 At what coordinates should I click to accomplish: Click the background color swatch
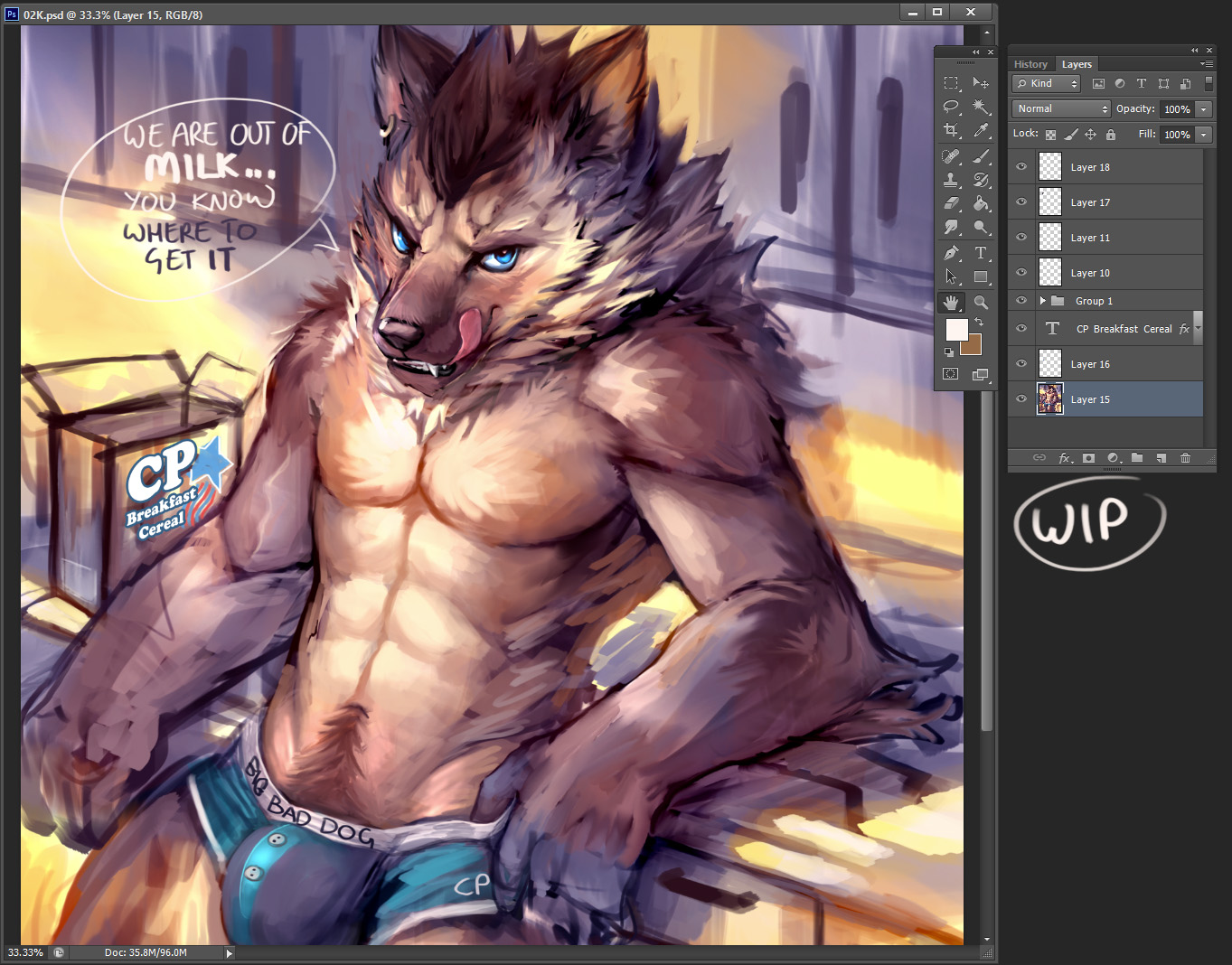tap(973, 348)
